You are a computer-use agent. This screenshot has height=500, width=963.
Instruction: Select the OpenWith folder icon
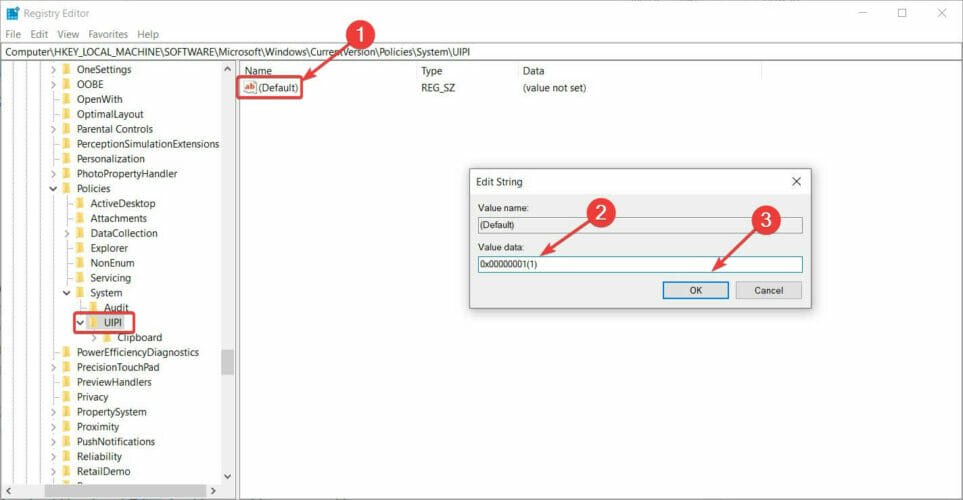point(66,99)
